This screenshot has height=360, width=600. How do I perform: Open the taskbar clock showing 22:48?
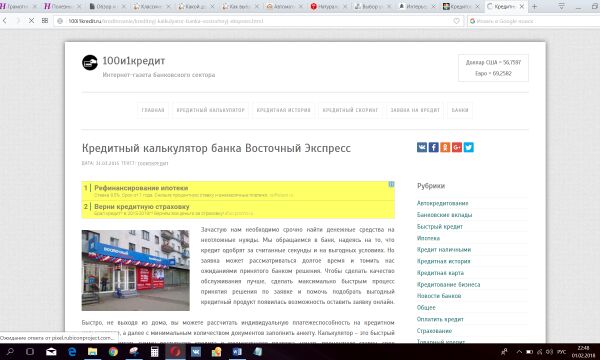tap(583, 352)
